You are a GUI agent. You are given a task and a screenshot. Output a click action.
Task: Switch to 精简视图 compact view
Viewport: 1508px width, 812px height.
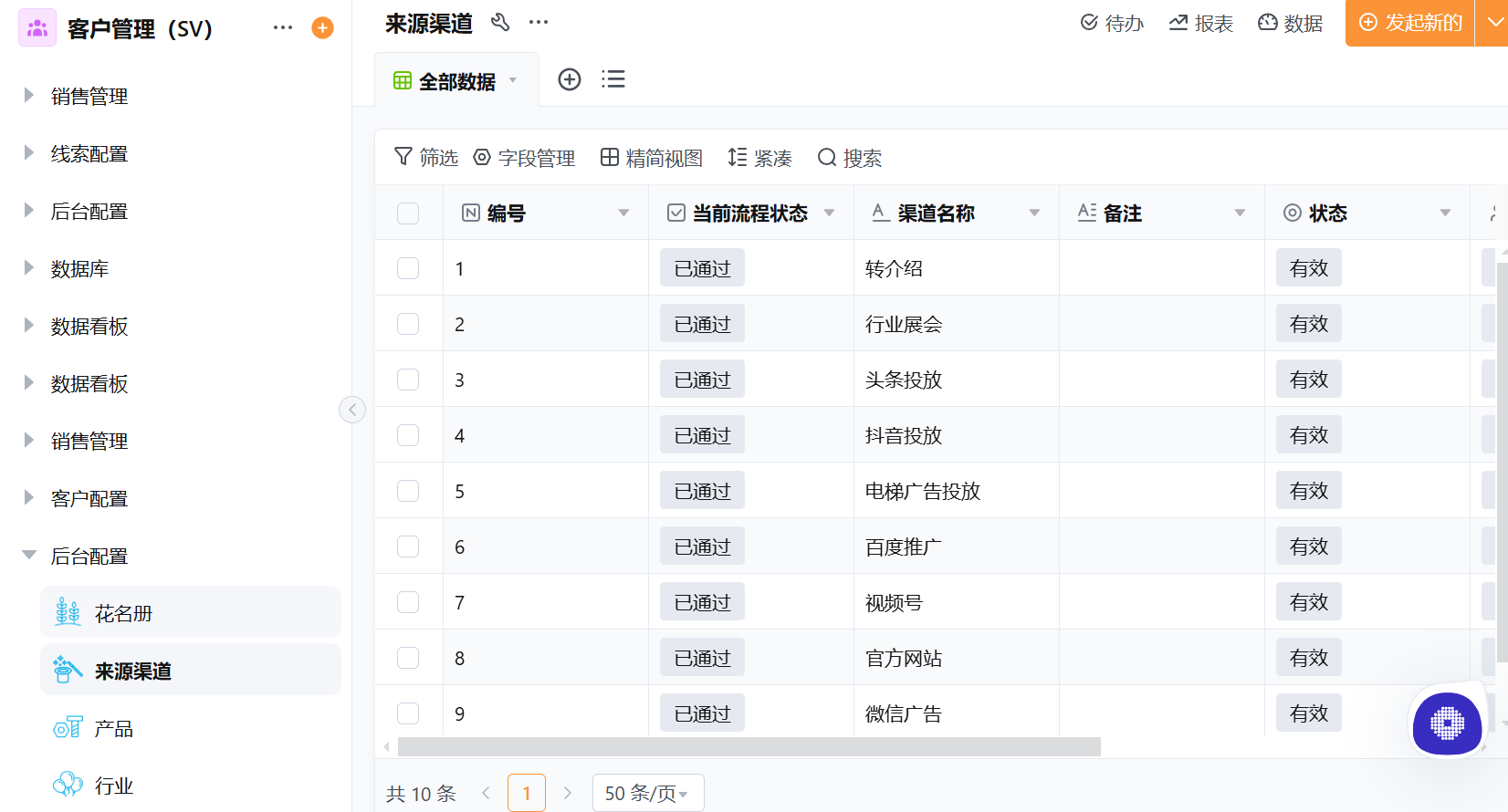tap(652, 158)
